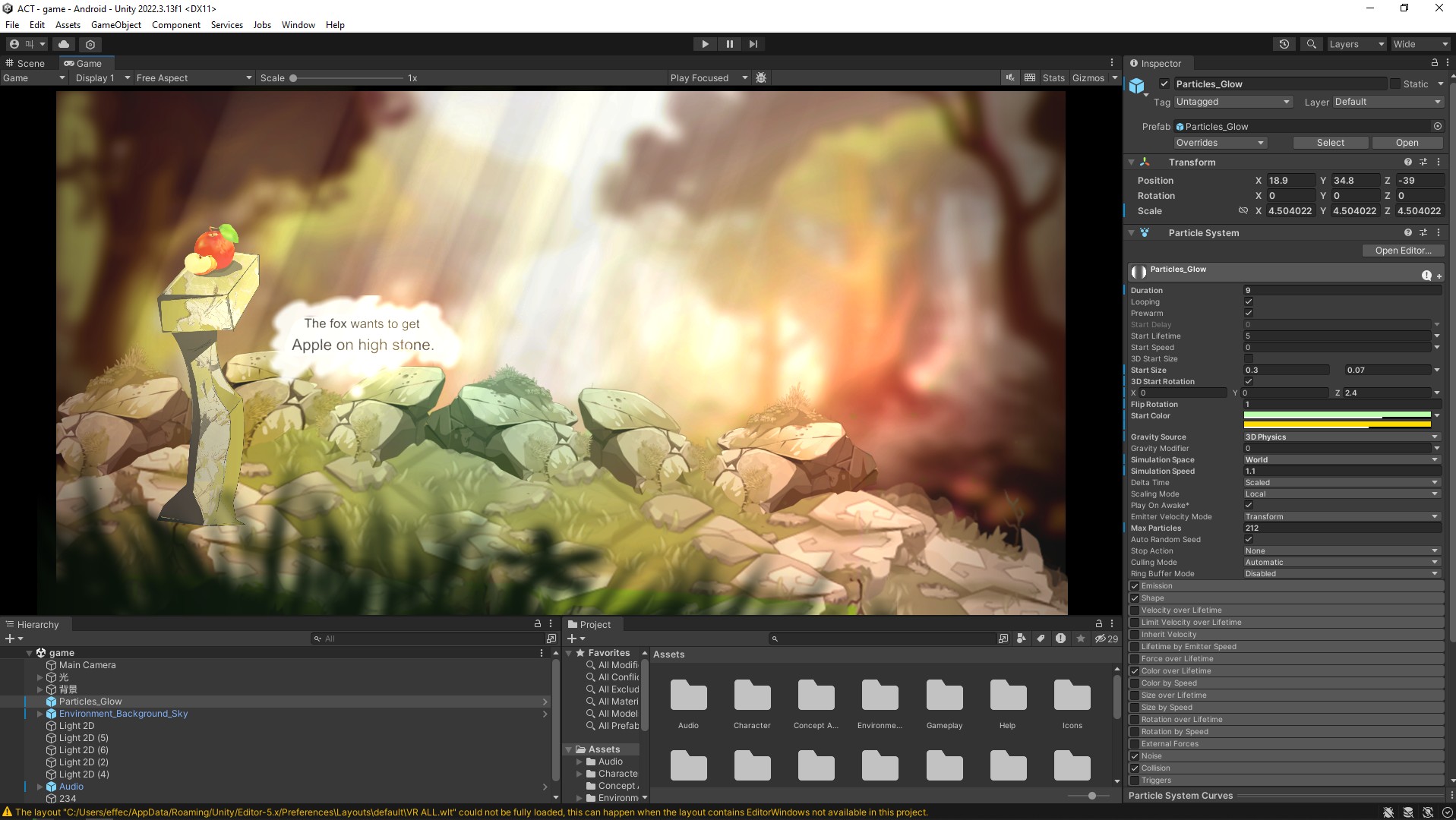Open the GameObject menu
This screenshot has height=820, width=1456.
pyautogui.click(x=116, y=24)
